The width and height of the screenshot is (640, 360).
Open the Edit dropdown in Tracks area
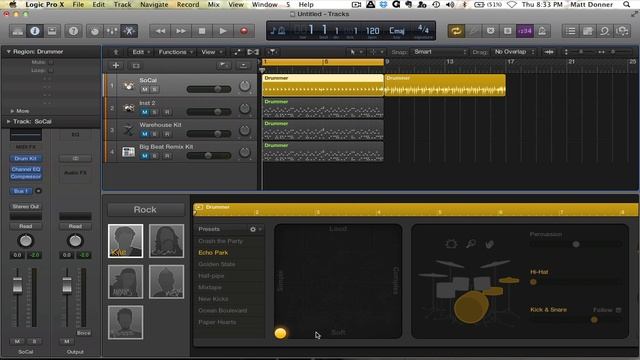pos(141,52)
